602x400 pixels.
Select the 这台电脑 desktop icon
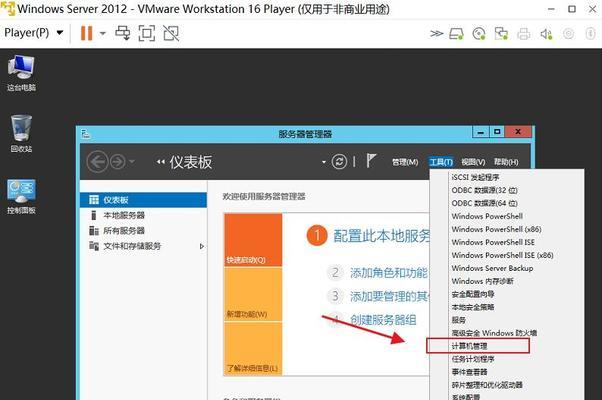(x=21, y=73)
